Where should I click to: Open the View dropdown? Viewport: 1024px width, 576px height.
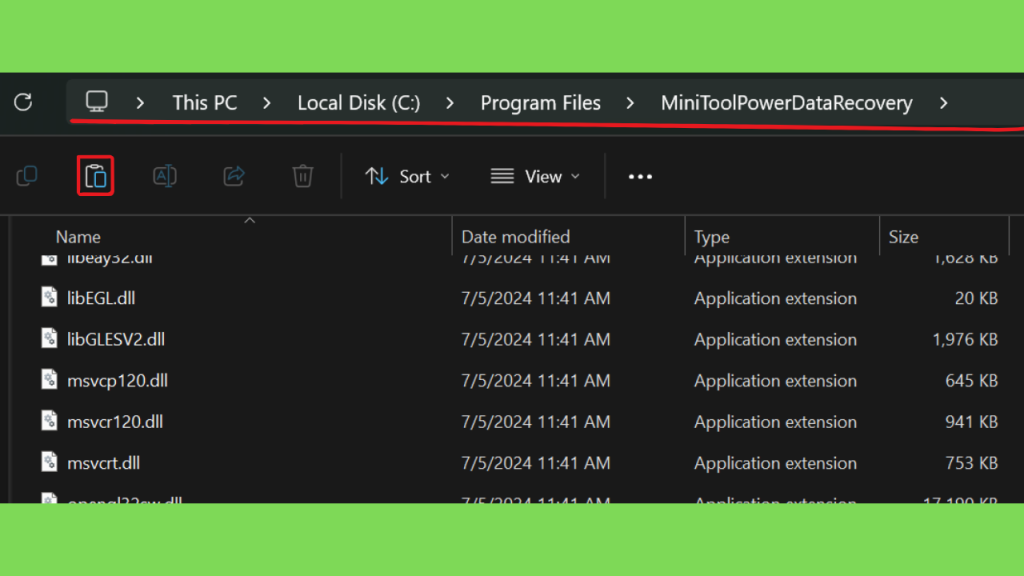point(536,176)
